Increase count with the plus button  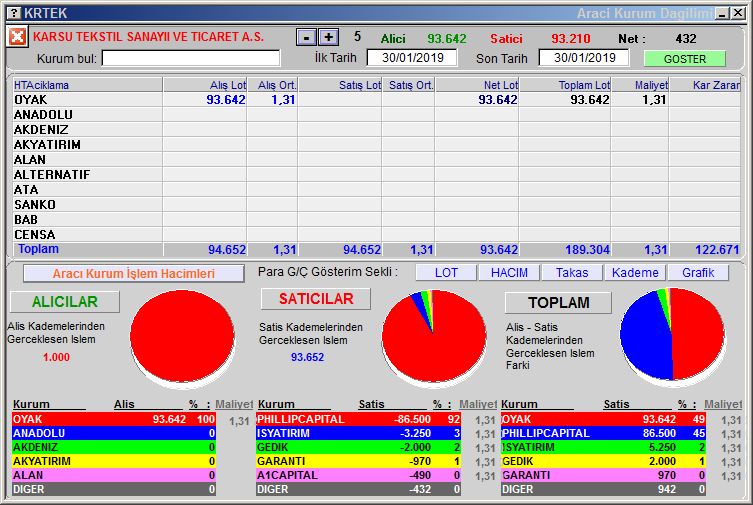(328, 37)
